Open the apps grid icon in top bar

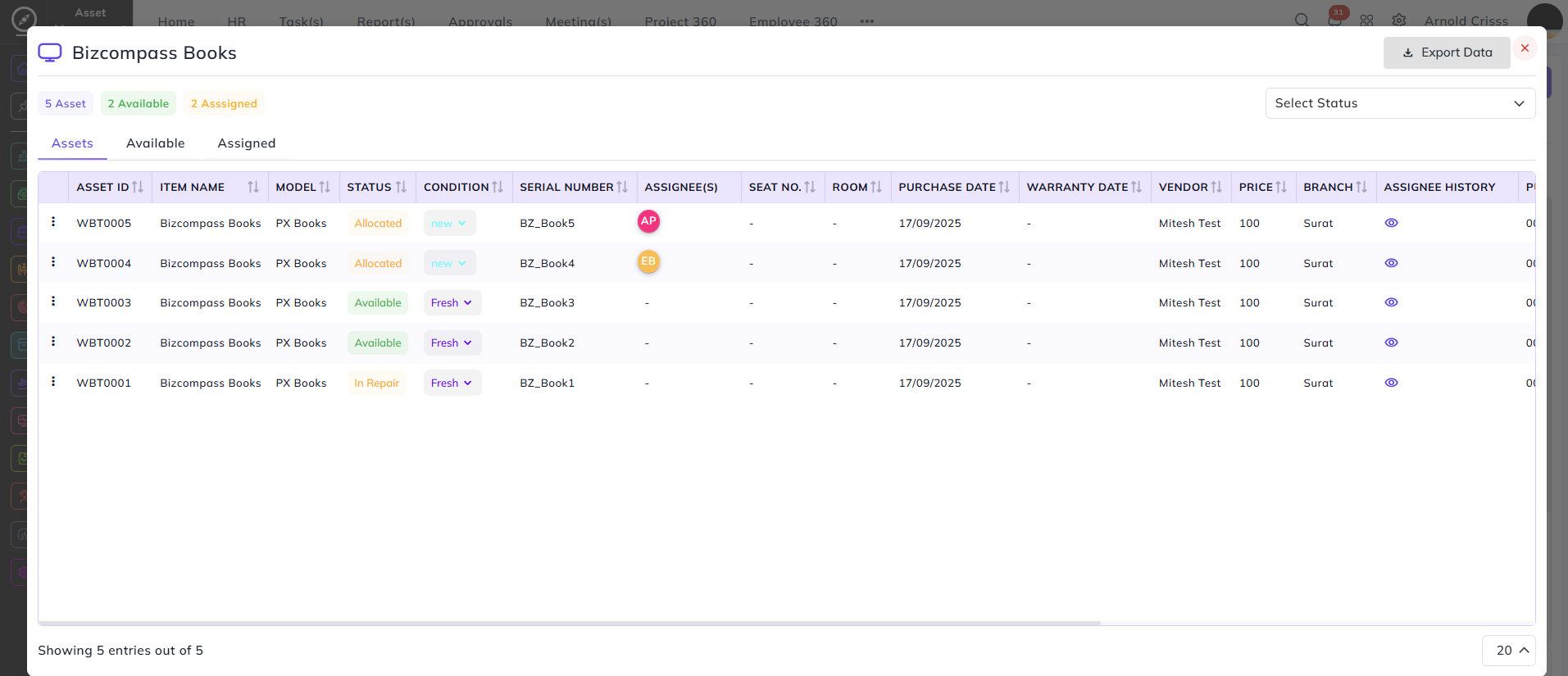point(1366,20)
